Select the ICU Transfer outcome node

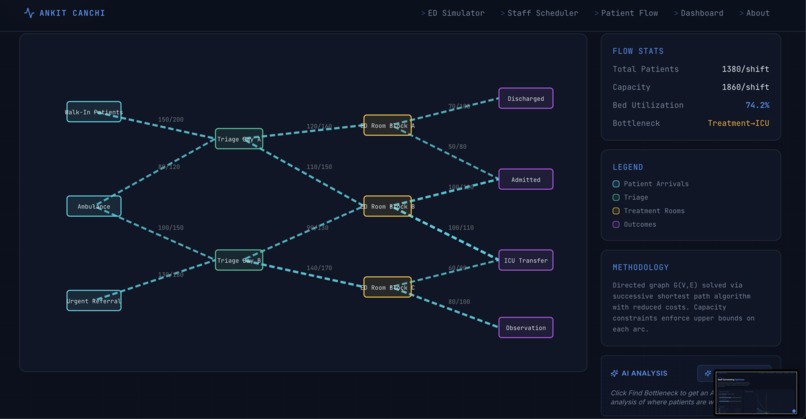pyautogui.click(x=526, y=260)
